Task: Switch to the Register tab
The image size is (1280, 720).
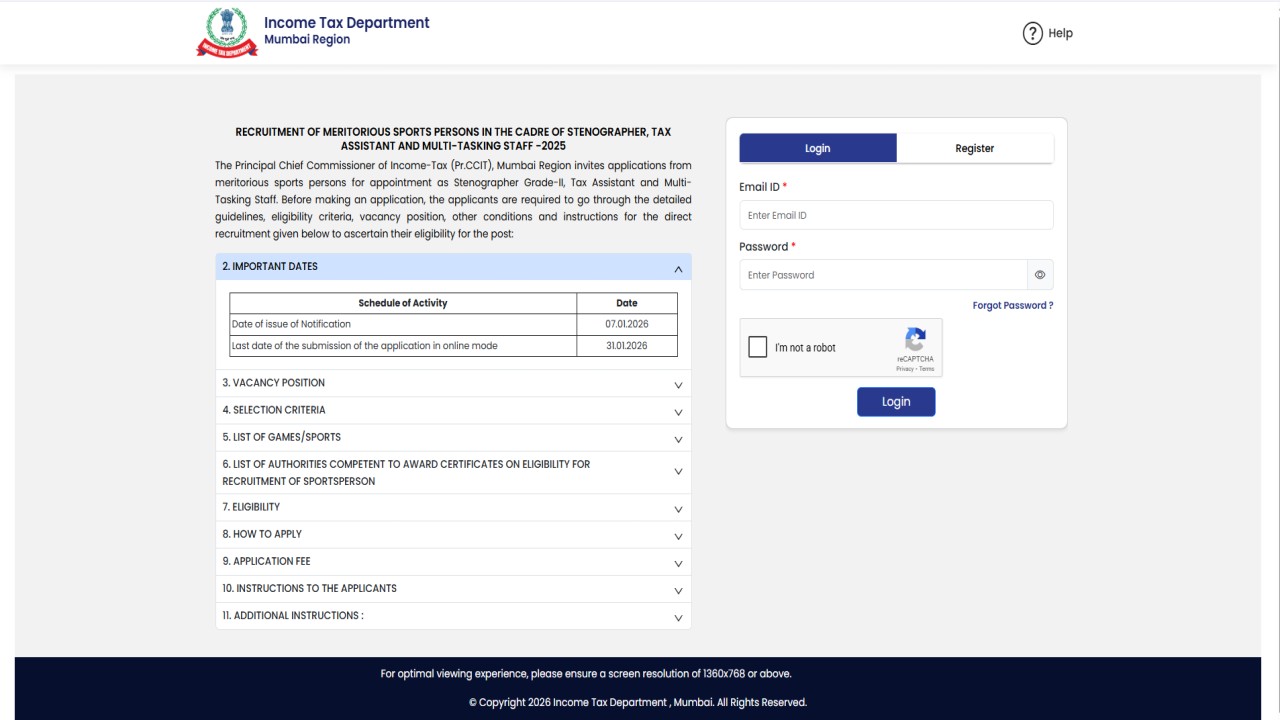Action: 974,147
